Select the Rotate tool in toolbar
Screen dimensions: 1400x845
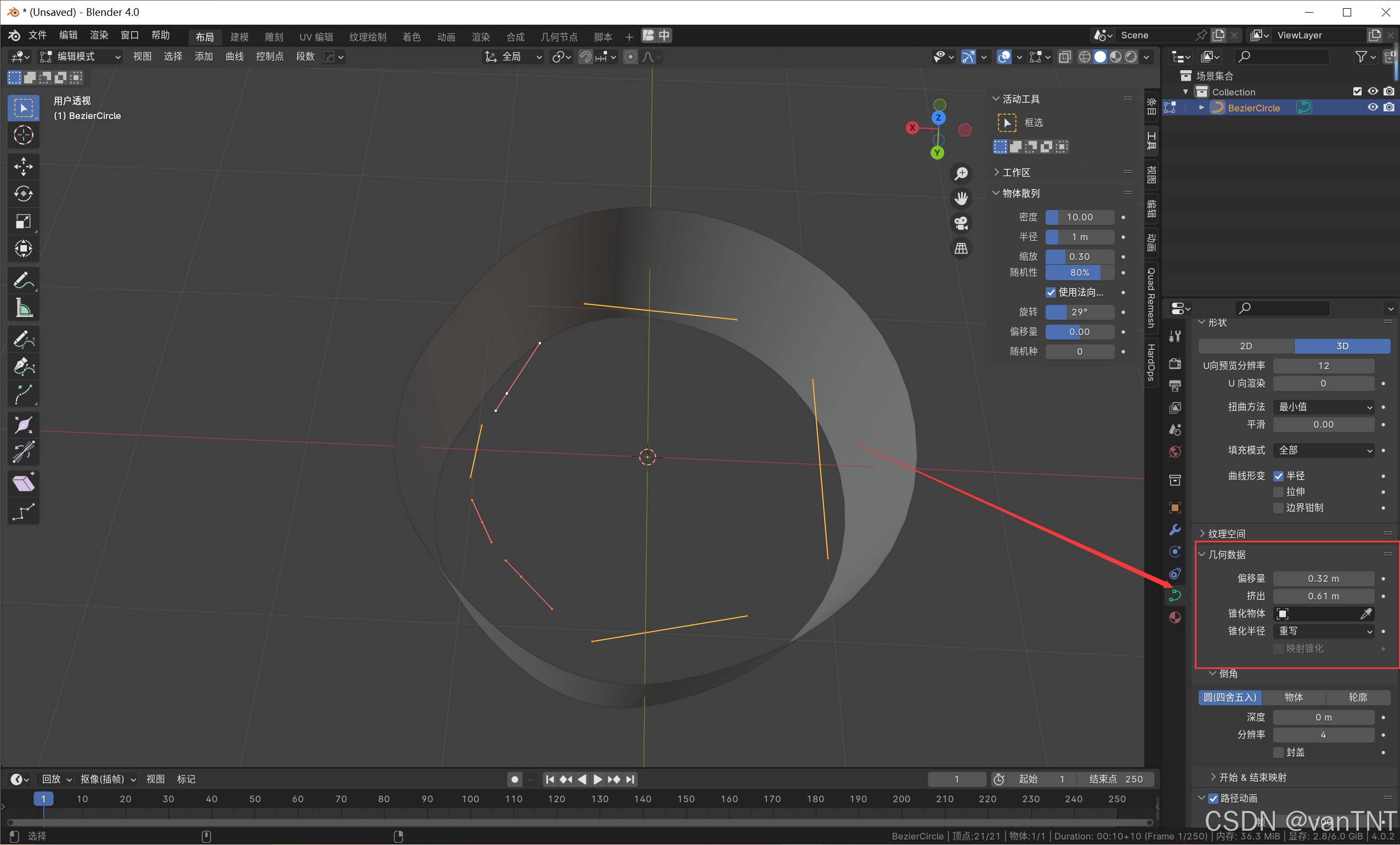coord(23,194)
